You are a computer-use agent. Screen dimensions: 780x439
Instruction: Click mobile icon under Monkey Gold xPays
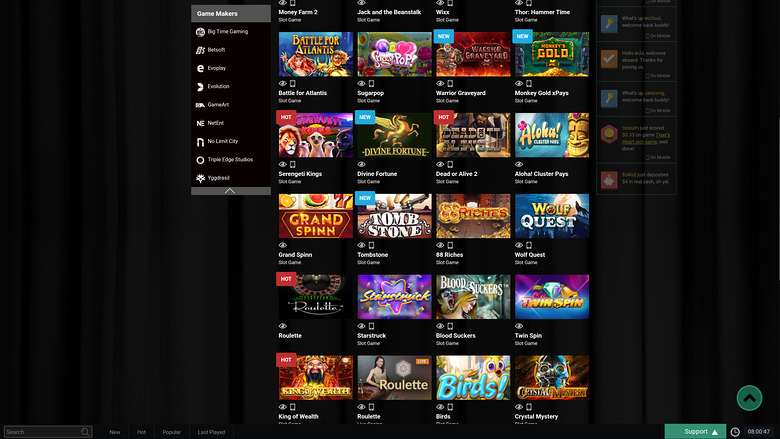coord(529,84)
